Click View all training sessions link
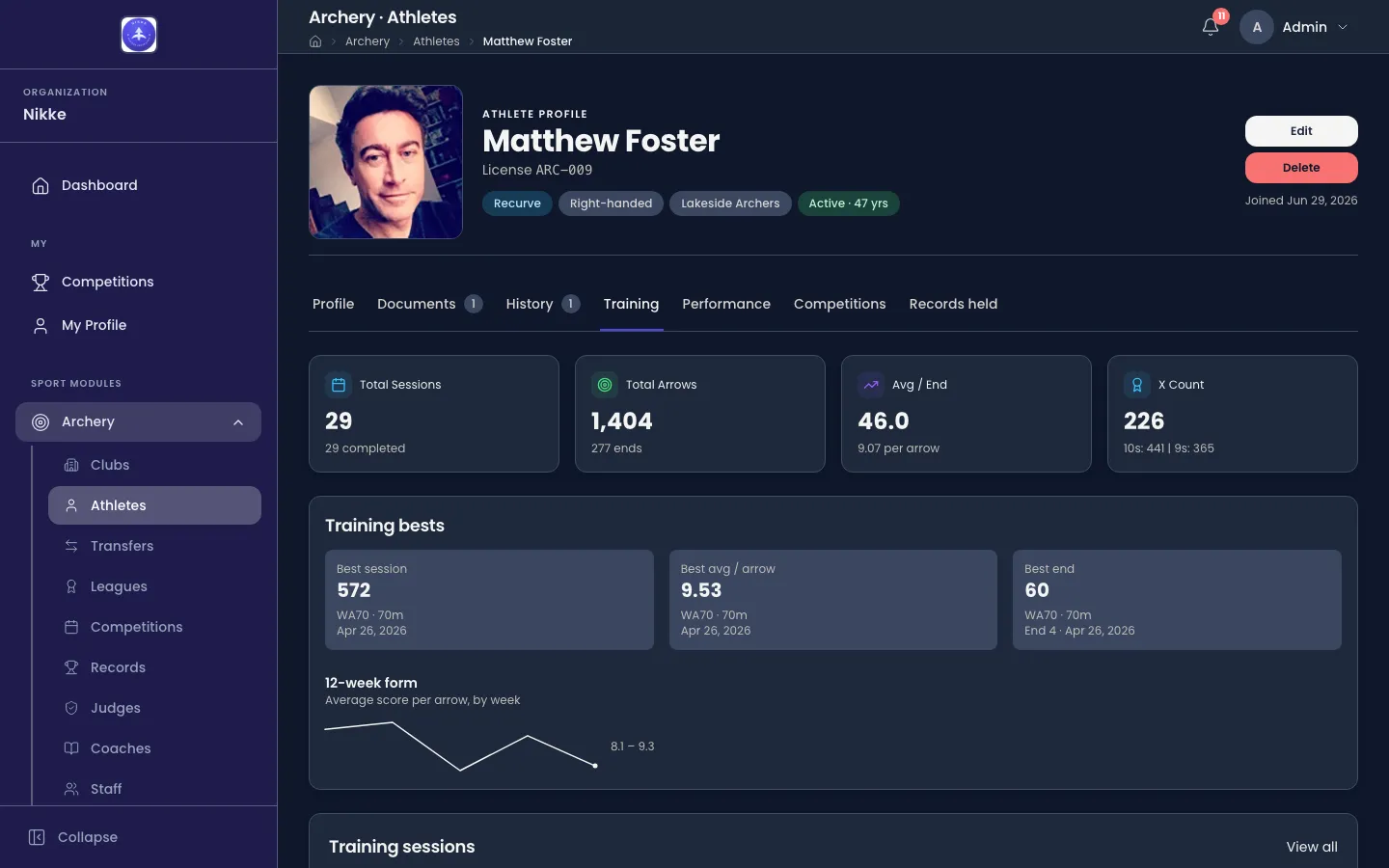 pyautogui.click(x=1312, y=847)
